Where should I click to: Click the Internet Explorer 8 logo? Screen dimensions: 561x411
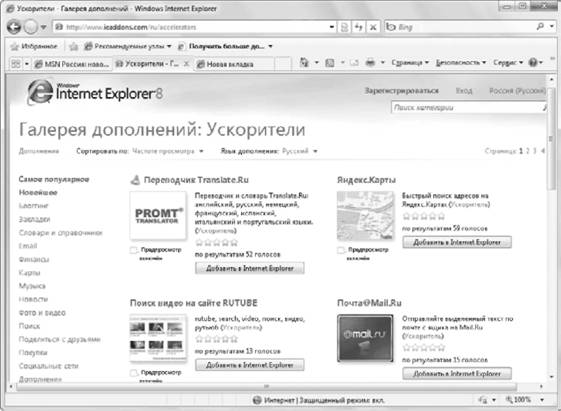pyautogui.click(x=95, y=92)
